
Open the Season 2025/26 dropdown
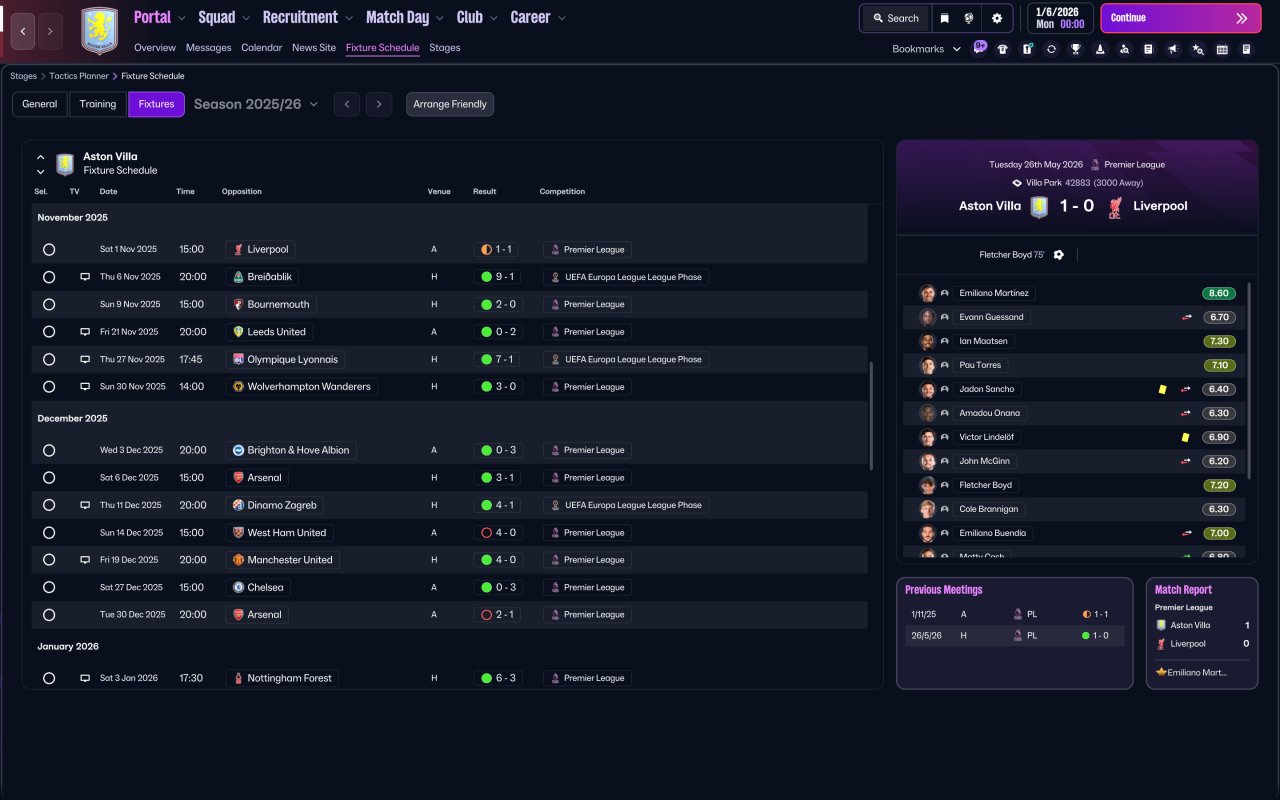pyautogui.click(x=256, y=104)
